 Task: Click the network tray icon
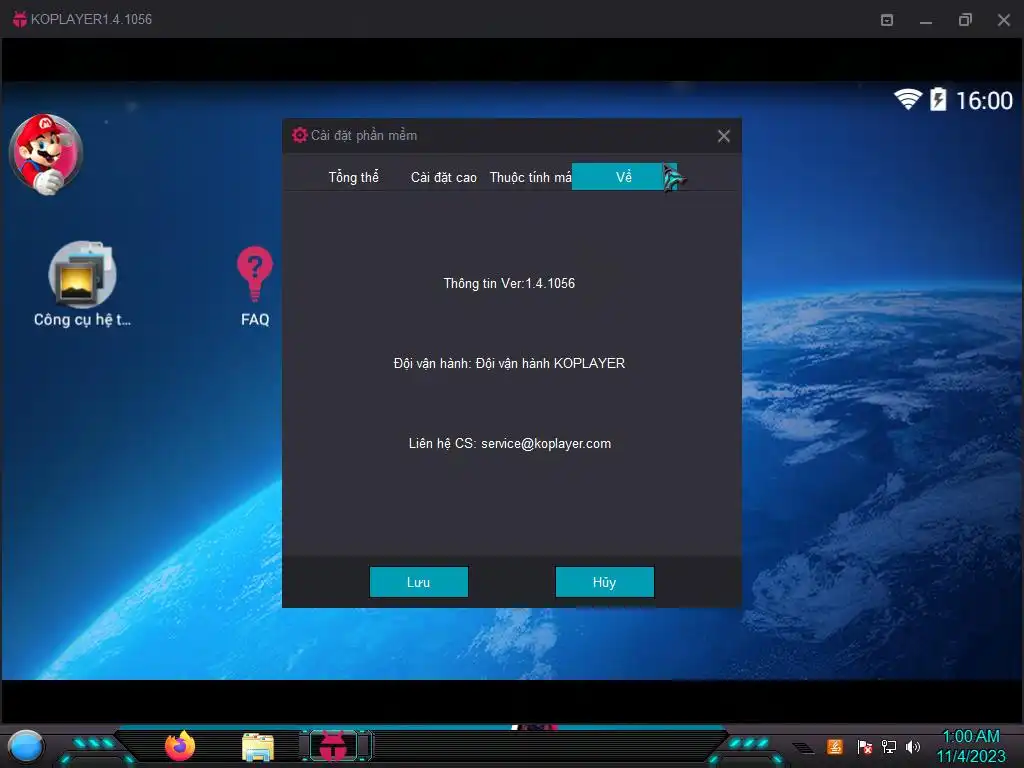[888, 746]
